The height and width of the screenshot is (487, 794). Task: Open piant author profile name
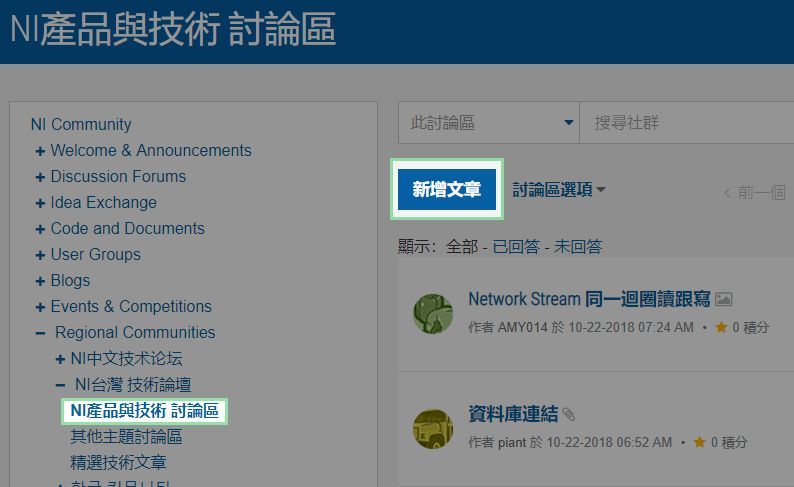tap(512, 442)
